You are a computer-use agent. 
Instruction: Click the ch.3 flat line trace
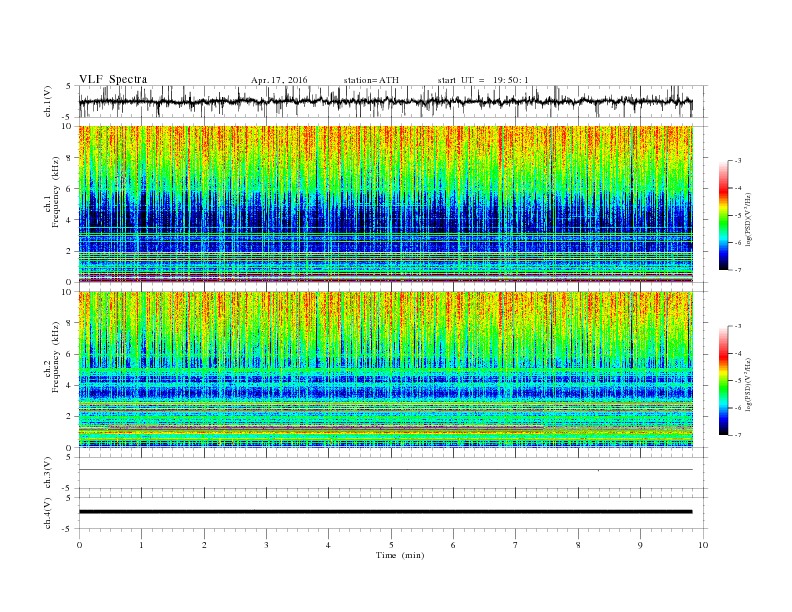tap(385, 470)
